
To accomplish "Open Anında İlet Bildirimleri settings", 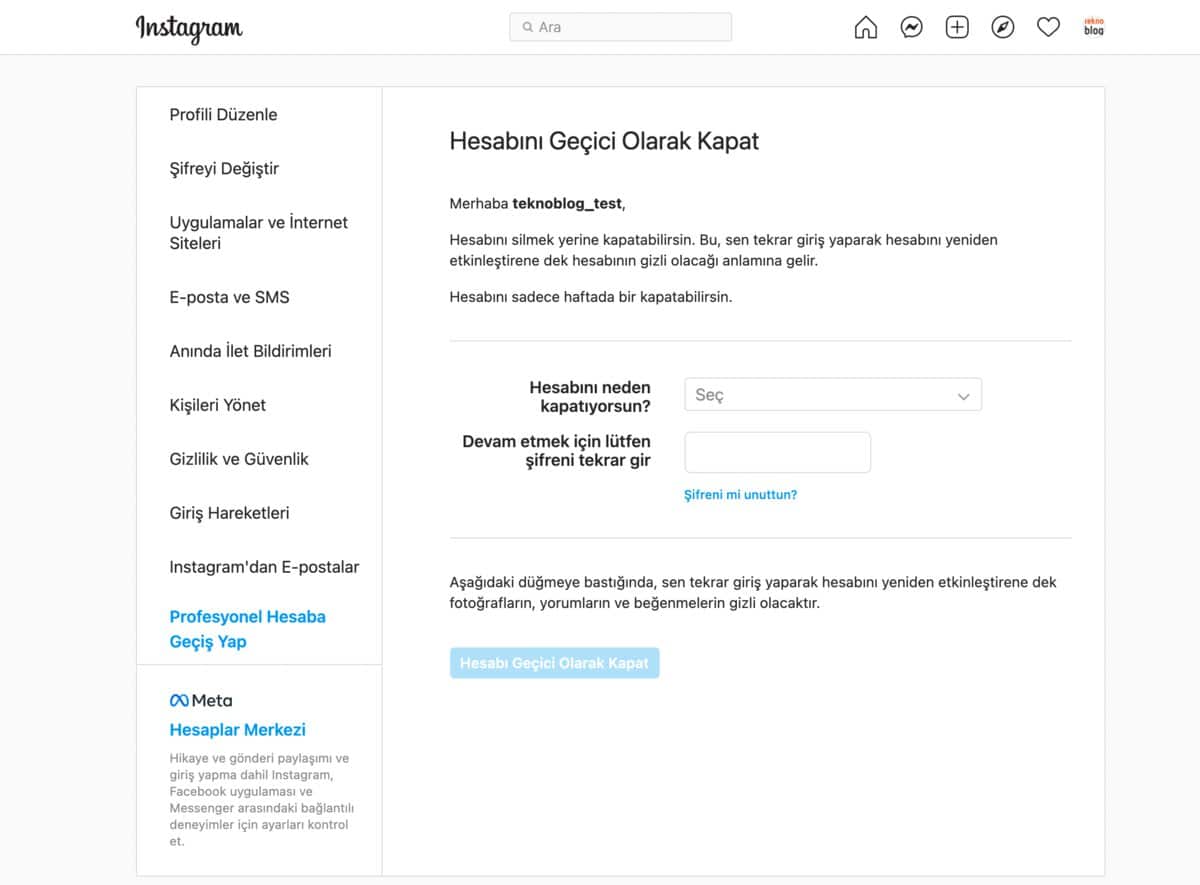I will click(250, 351).
